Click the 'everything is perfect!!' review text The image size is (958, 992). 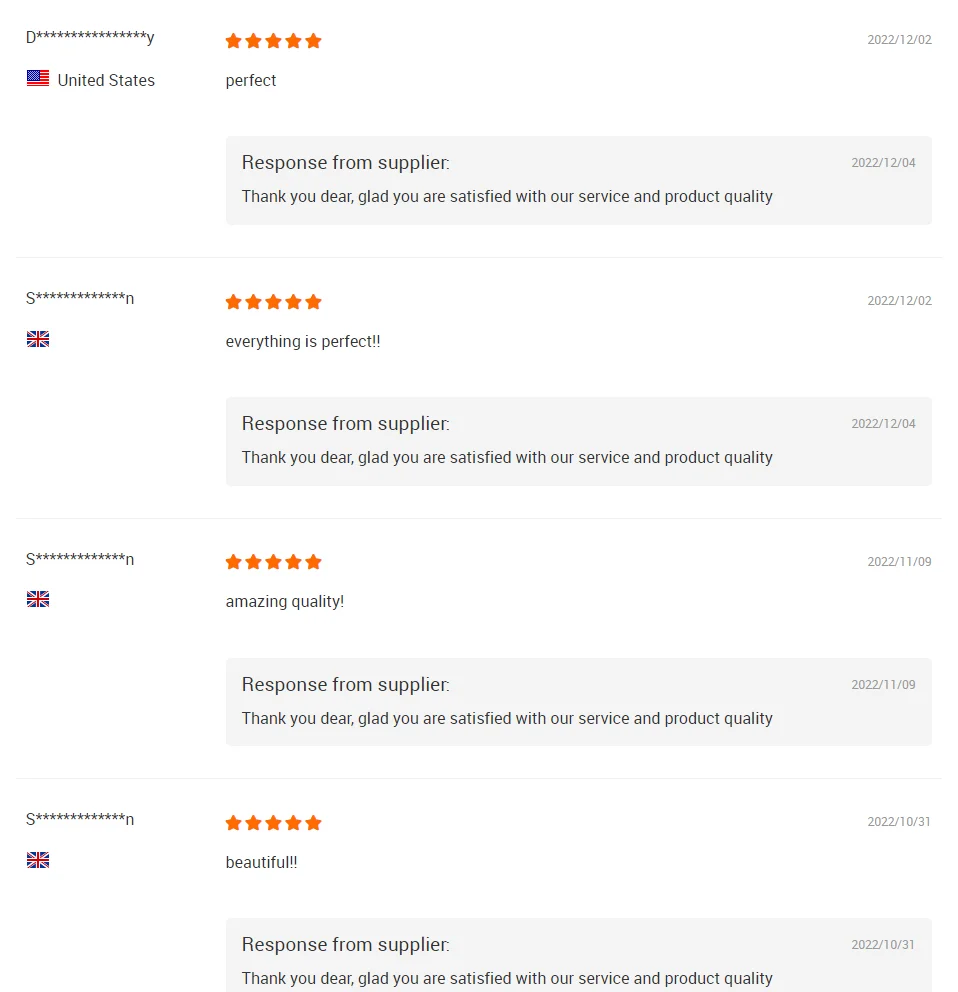pyautogui.click(x=303, y=341)
